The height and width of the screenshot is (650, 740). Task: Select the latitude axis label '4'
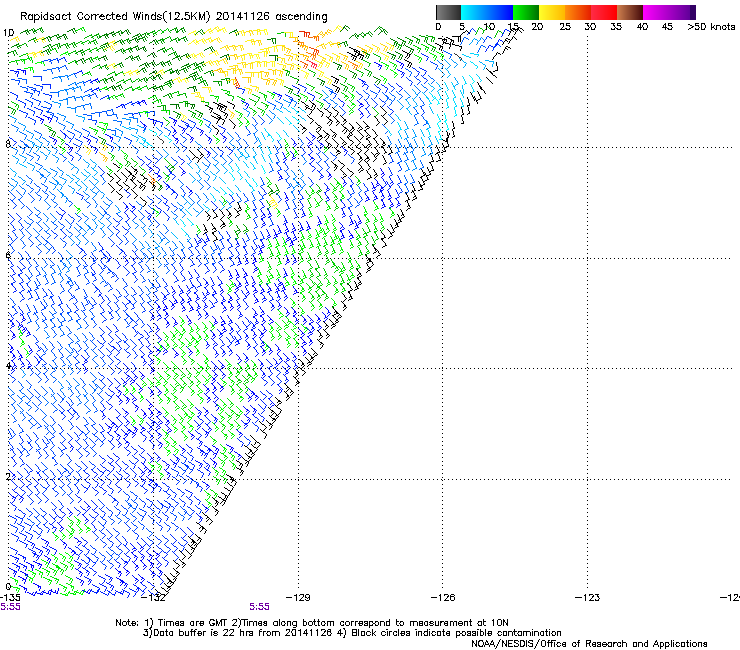[x=8, y=365]
